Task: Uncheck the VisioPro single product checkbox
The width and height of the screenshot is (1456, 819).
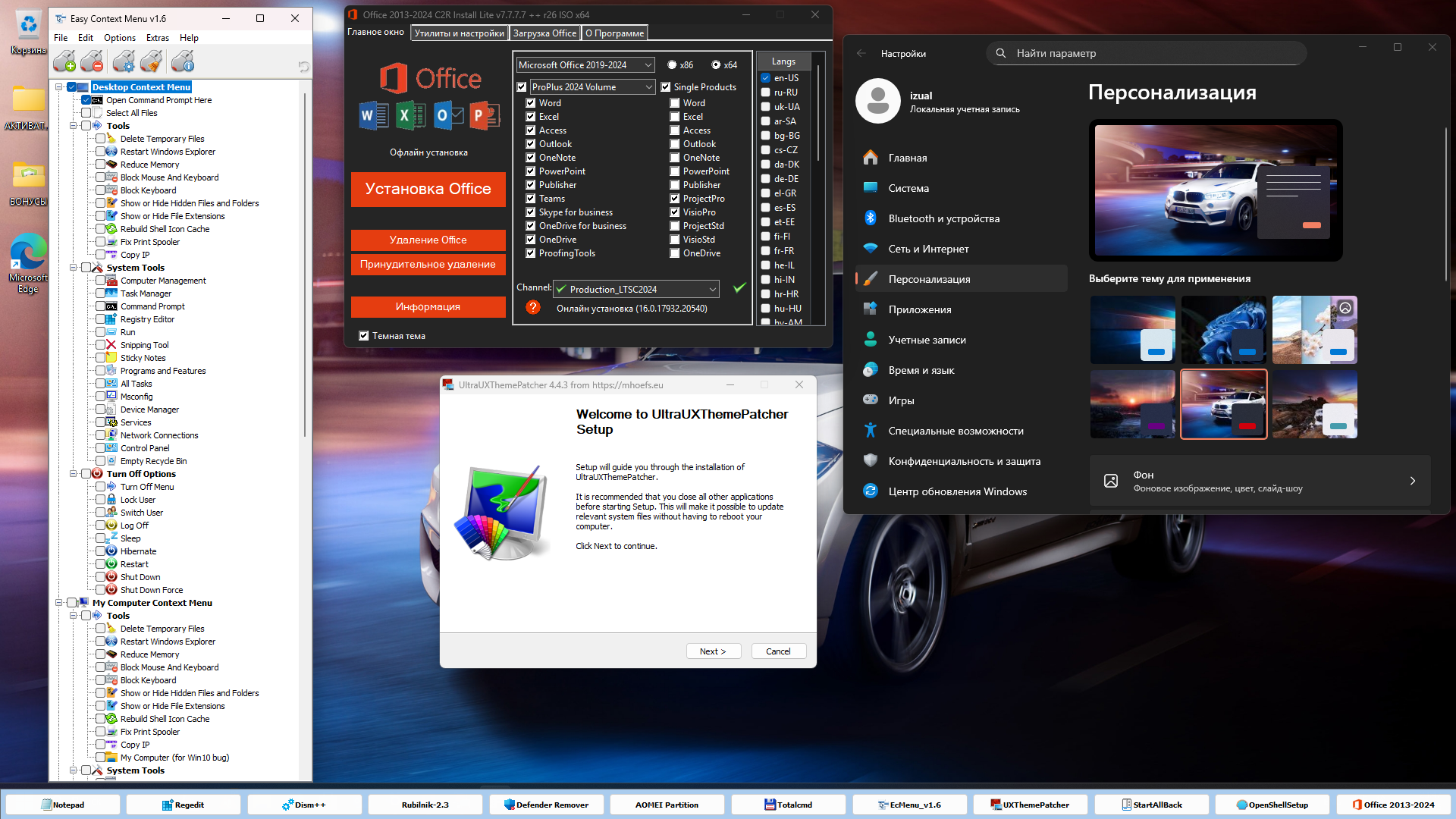Action: (674, 212)
